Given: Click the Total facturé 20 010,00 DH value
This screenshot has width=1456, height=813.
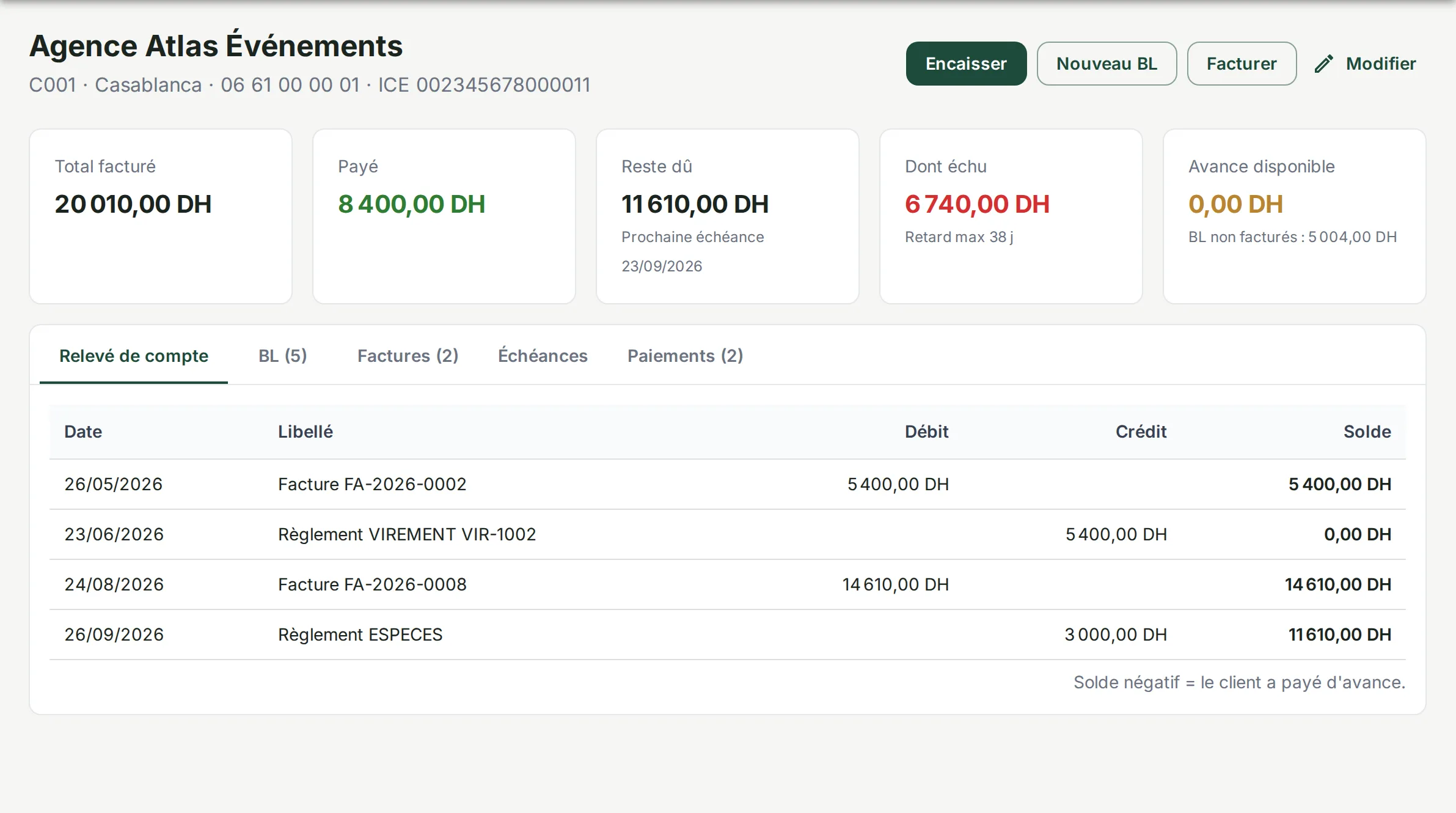Looking at the screenshot, I should 133,204.
